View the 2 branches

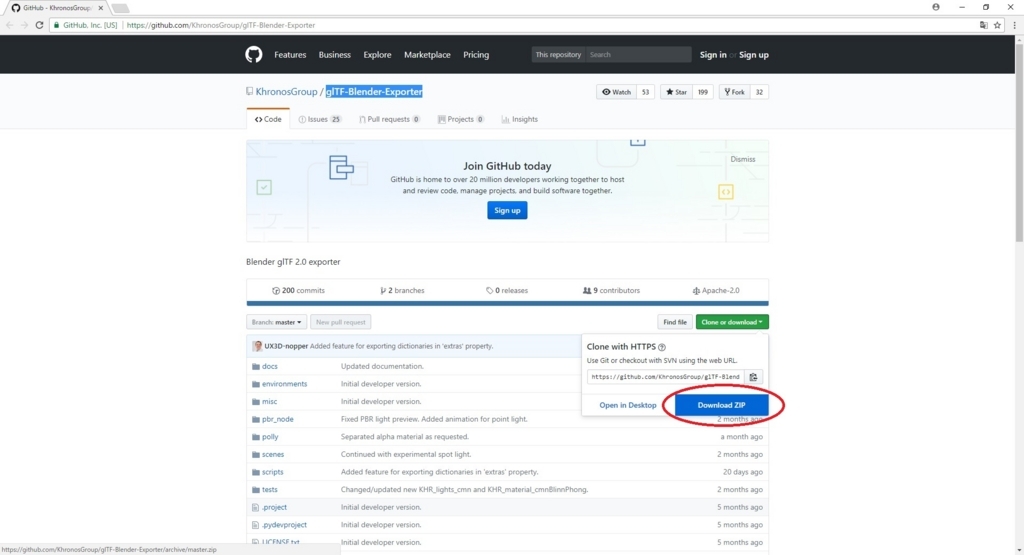402,291
